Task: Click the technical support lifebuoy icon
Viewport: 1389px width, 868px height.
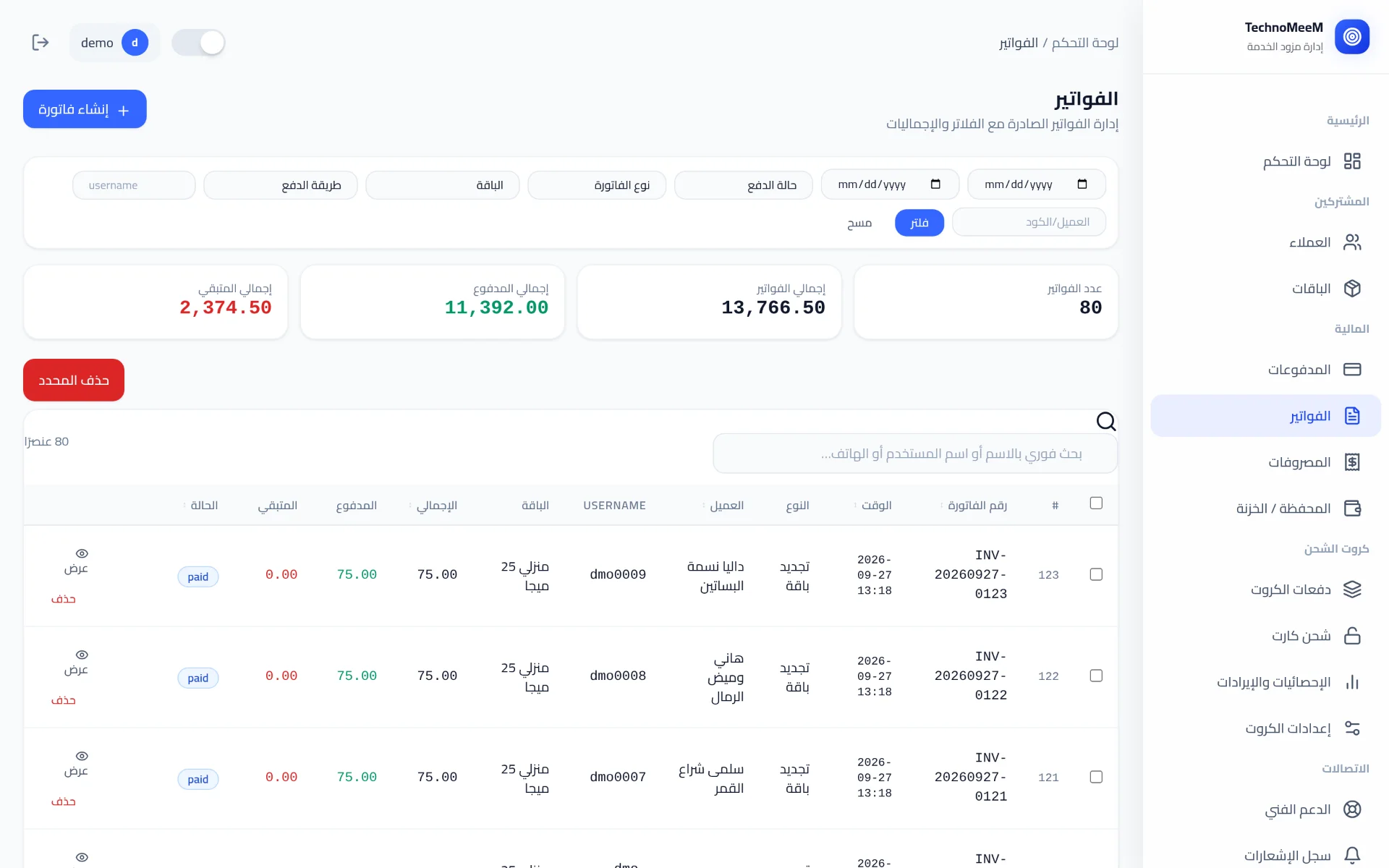Action: [1351, 809]
